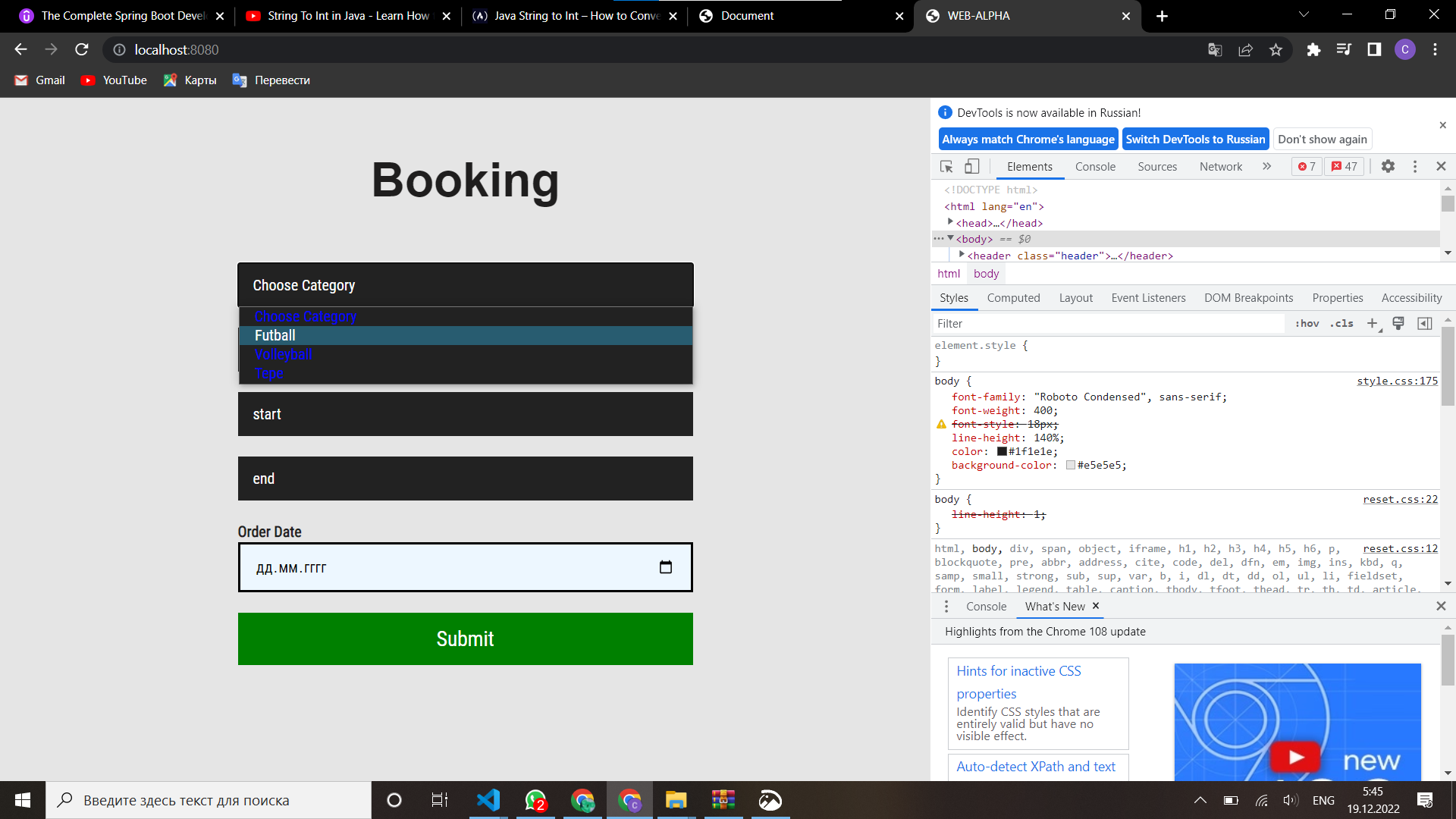Toggle the device toolbar icon
Screen dimensions: 1456x819
coord(971,166)
